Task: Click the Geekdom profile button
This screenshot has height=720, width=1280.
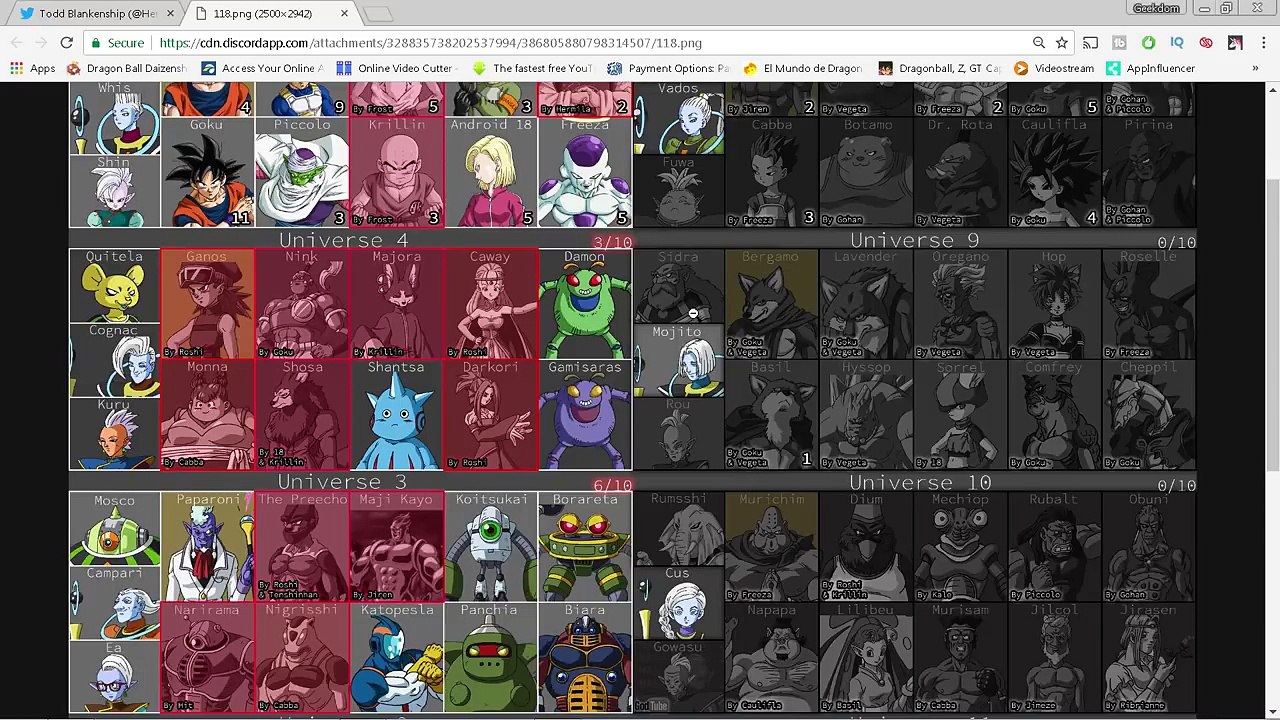Action: point(1156,9)
